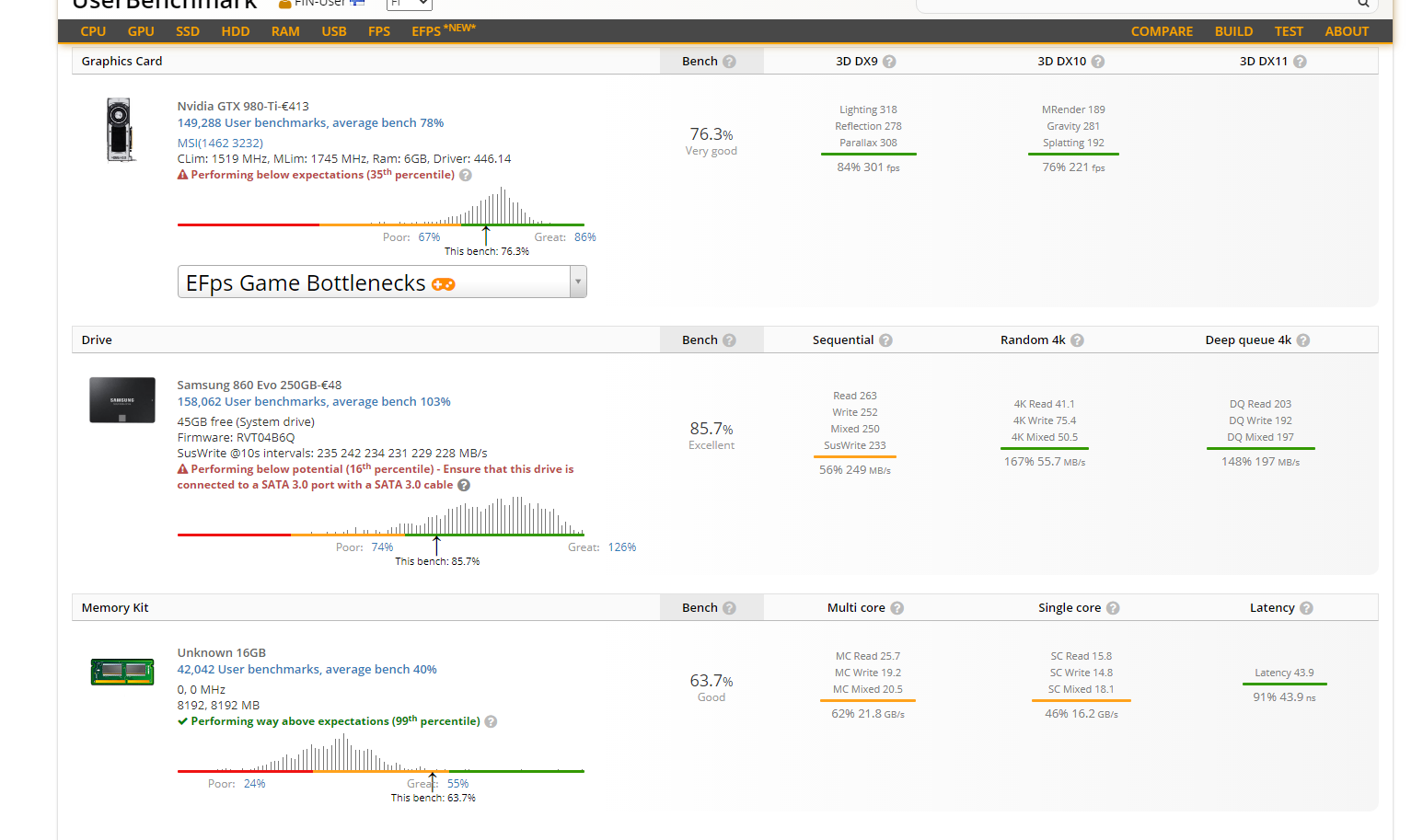This screenshot has width=1423, height=840.
Task: Click memory Great 55% percentile link
Action: [x=458, y=784]
